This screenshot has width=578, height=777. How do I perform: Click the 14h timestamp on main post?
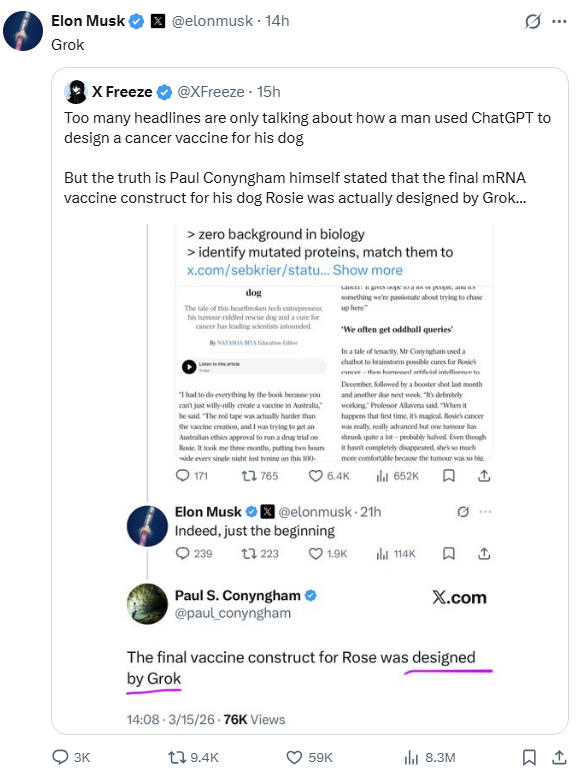pyautogui.click(x=277, y=21)
